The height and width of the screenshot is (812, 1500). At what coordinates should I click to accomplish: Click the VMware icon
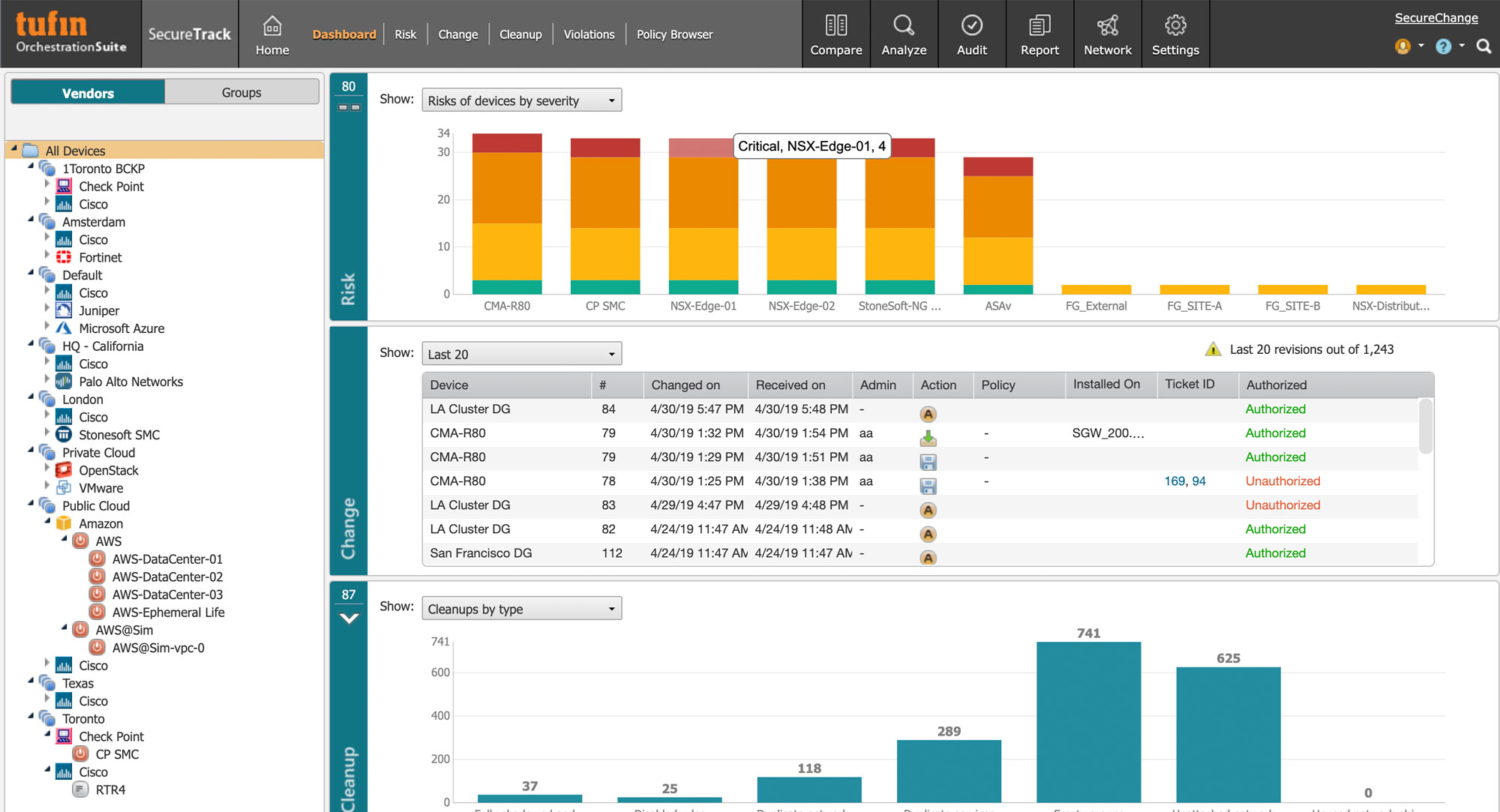click(64, 488)
